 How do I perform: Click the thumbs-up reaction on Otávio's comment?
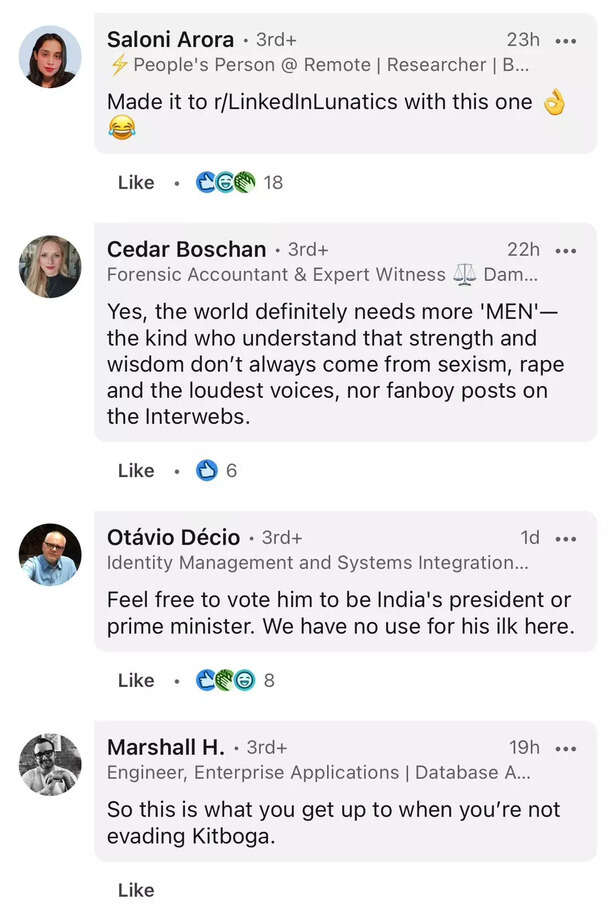click(206, 680)
